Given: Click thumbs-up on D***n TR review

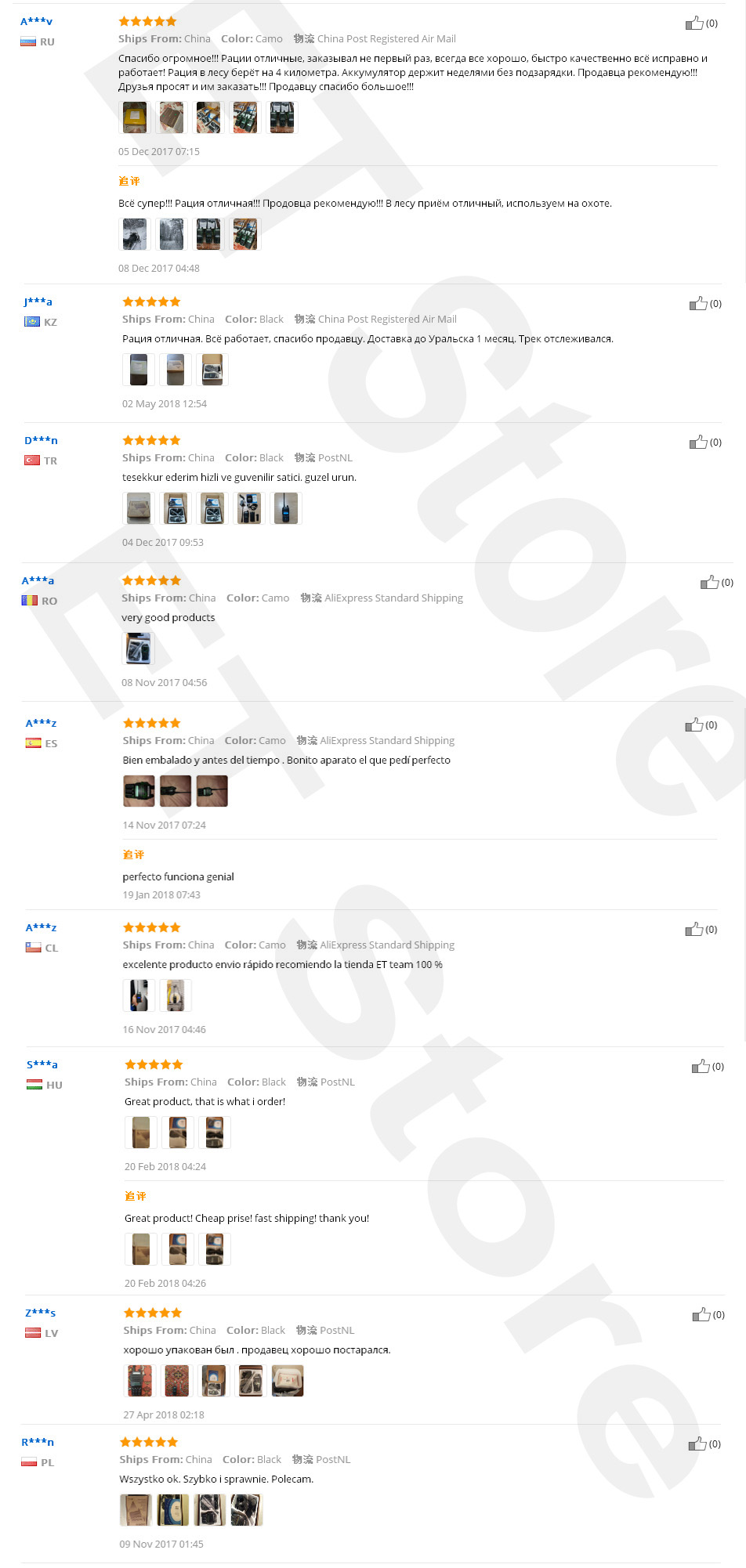Looking at the screenshot, I should (698, 443).
